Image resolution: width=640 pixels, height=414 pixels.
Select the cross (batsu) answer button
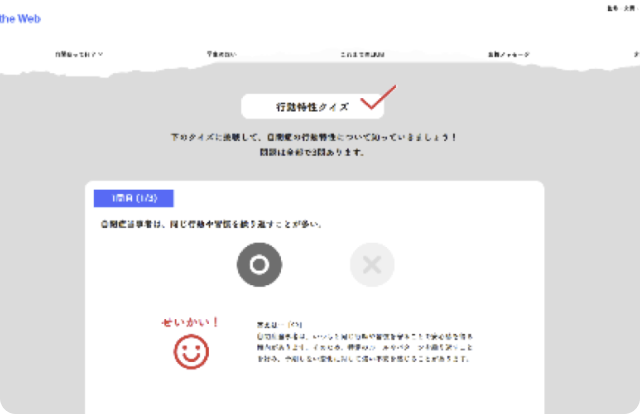click(x=372, y=265)
